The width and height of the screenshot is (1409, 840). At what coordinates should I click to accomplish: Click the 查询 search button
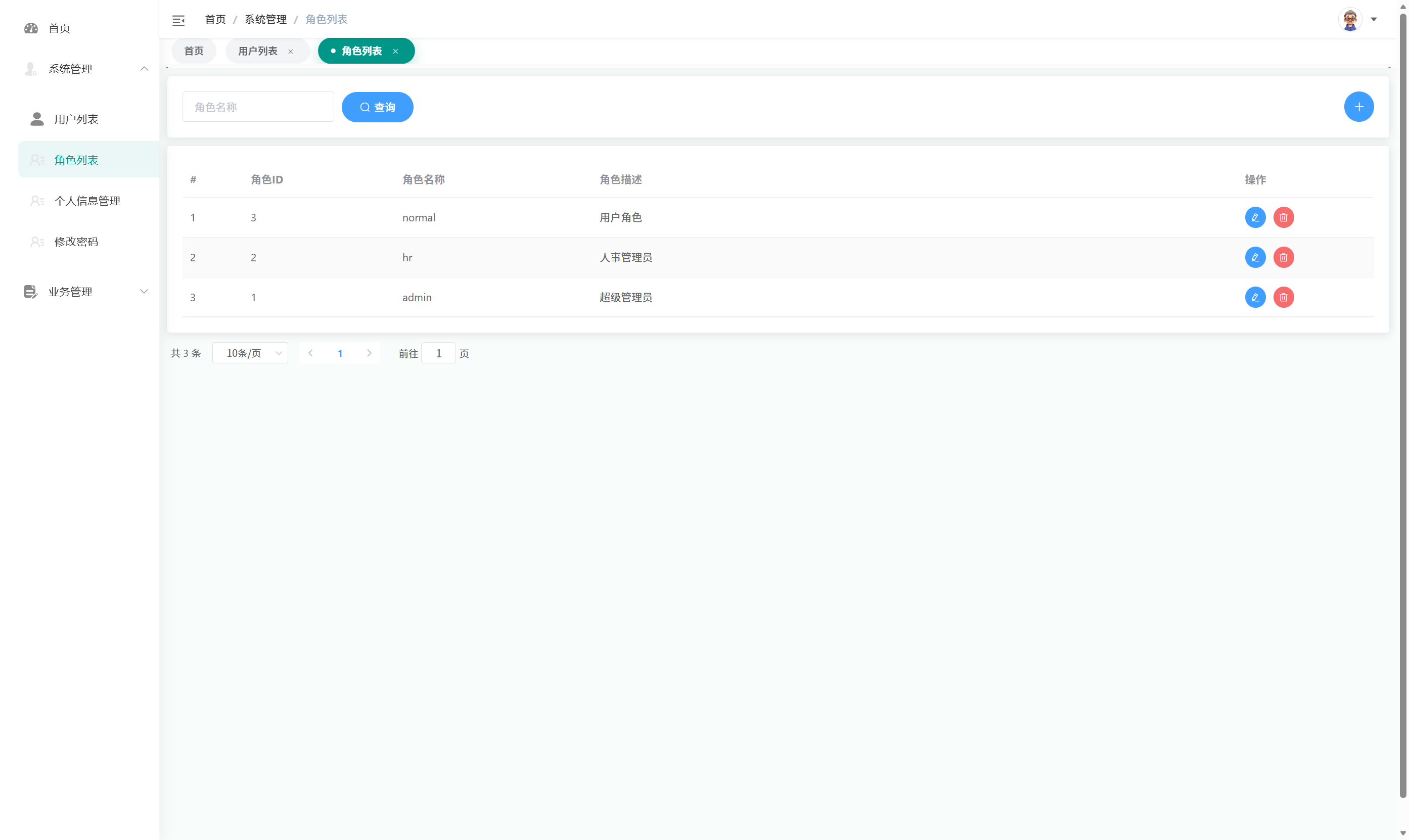377,107
